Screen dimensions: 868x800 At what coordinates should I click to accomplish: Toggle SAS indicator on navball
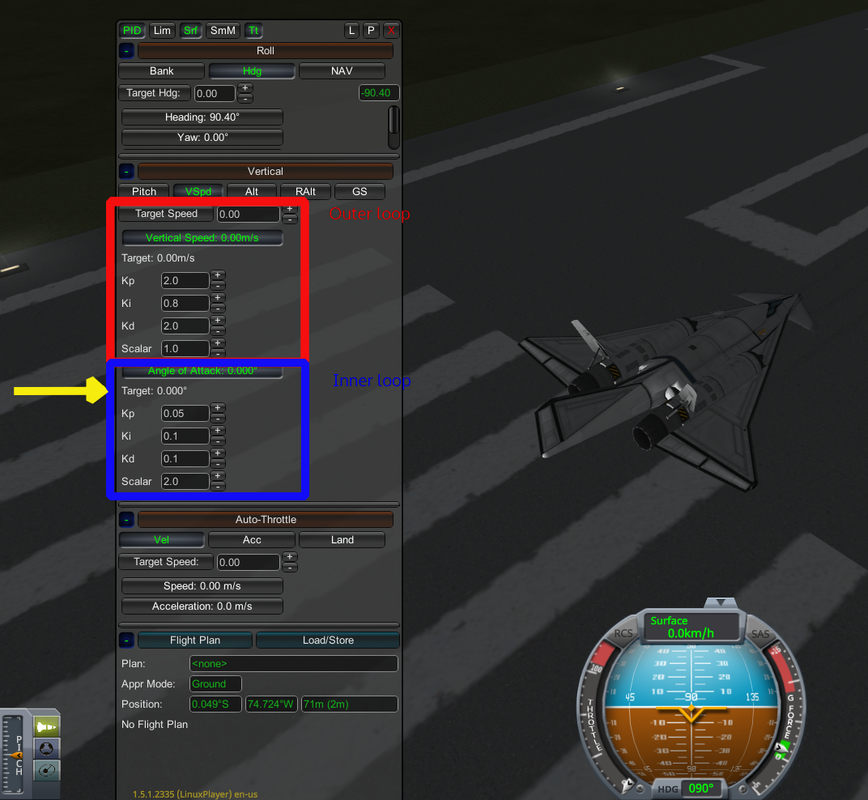760,634
